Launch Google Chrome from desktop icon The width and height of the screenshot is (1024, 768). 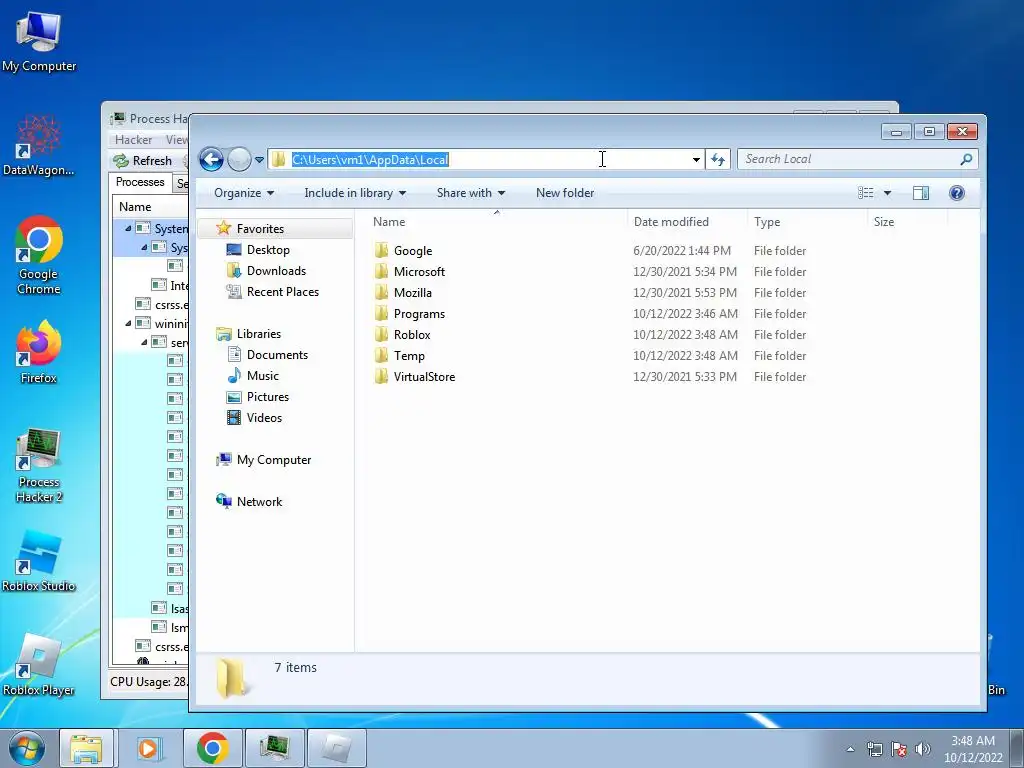(39, 255)
